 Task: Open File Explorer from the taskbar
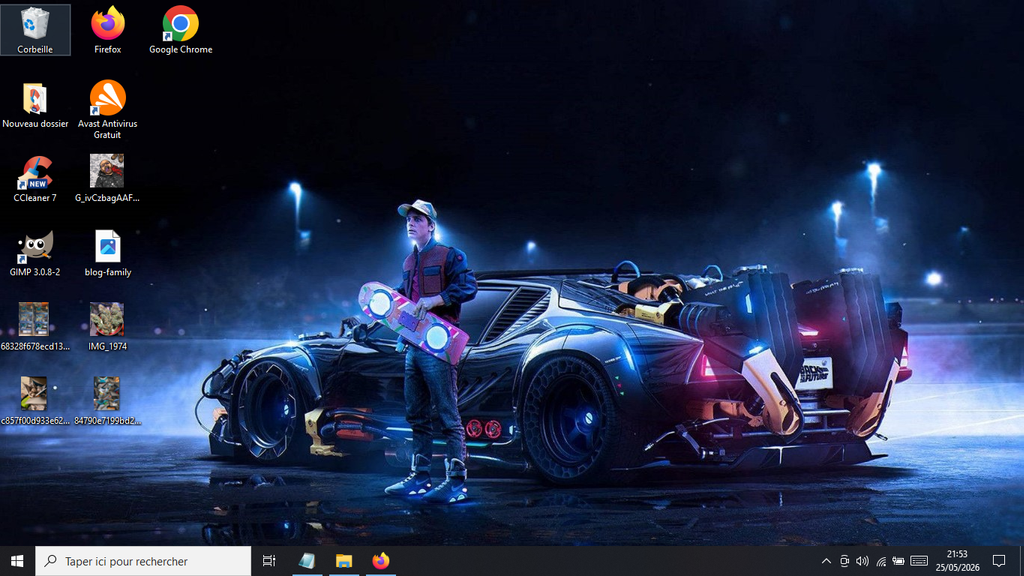point(344,561)
